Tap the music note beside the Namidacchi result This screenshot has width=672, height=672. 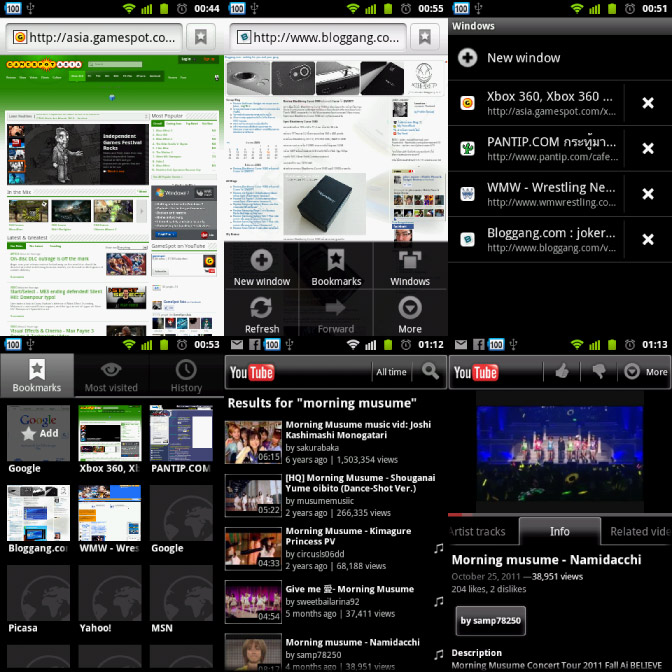click(x=438, y=654)
